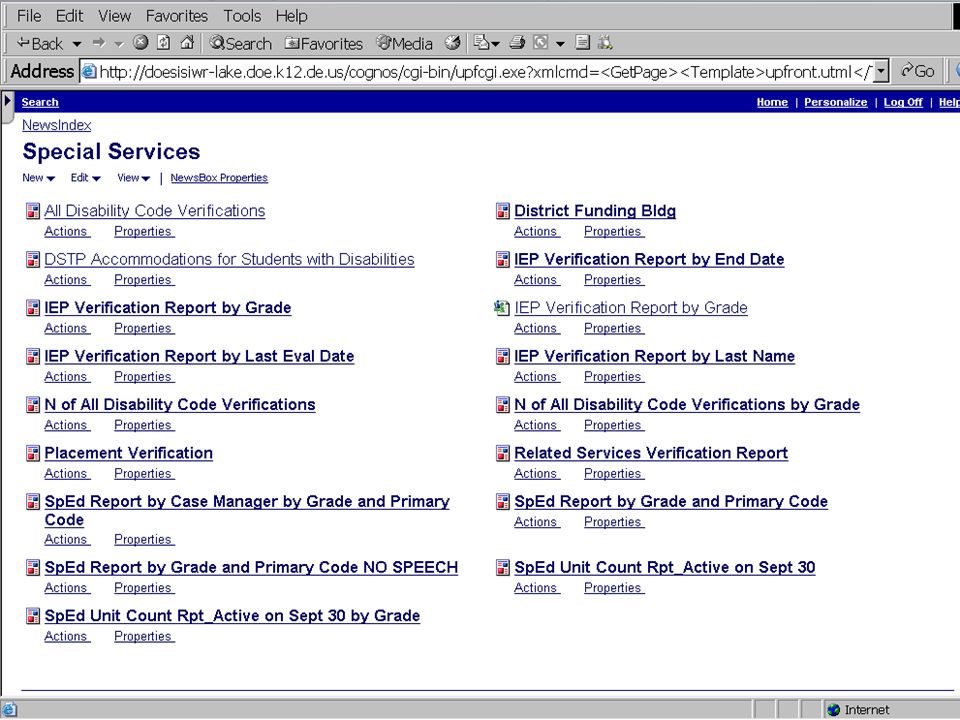960x720 pixels.
Task: Go to the NewsIndex breadcrumb link
Action: coord(56,125)
